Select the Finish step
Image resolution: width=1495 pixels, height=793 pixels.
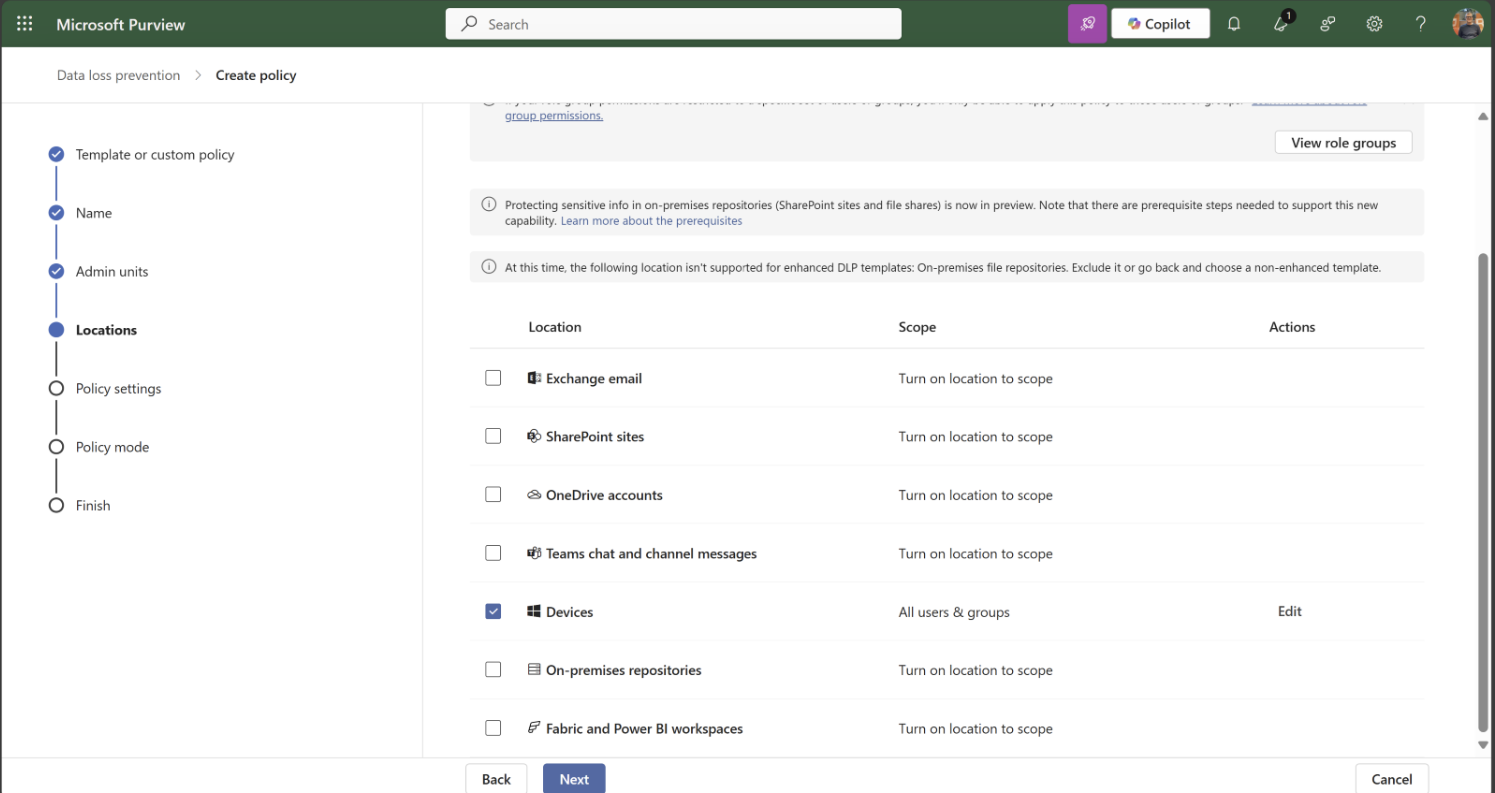[93, 506]
